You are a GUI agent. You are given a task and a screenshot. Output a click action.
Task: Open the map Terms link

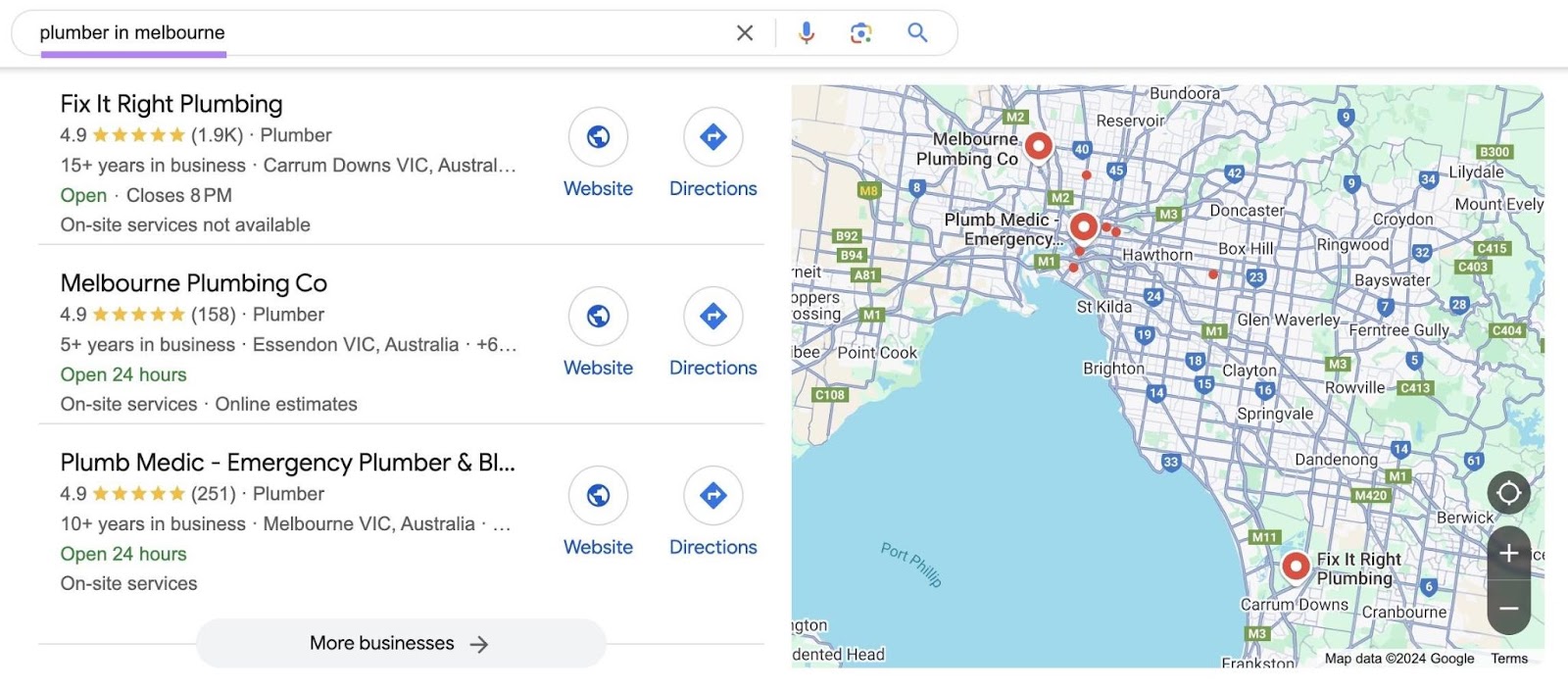(1509, 659)
